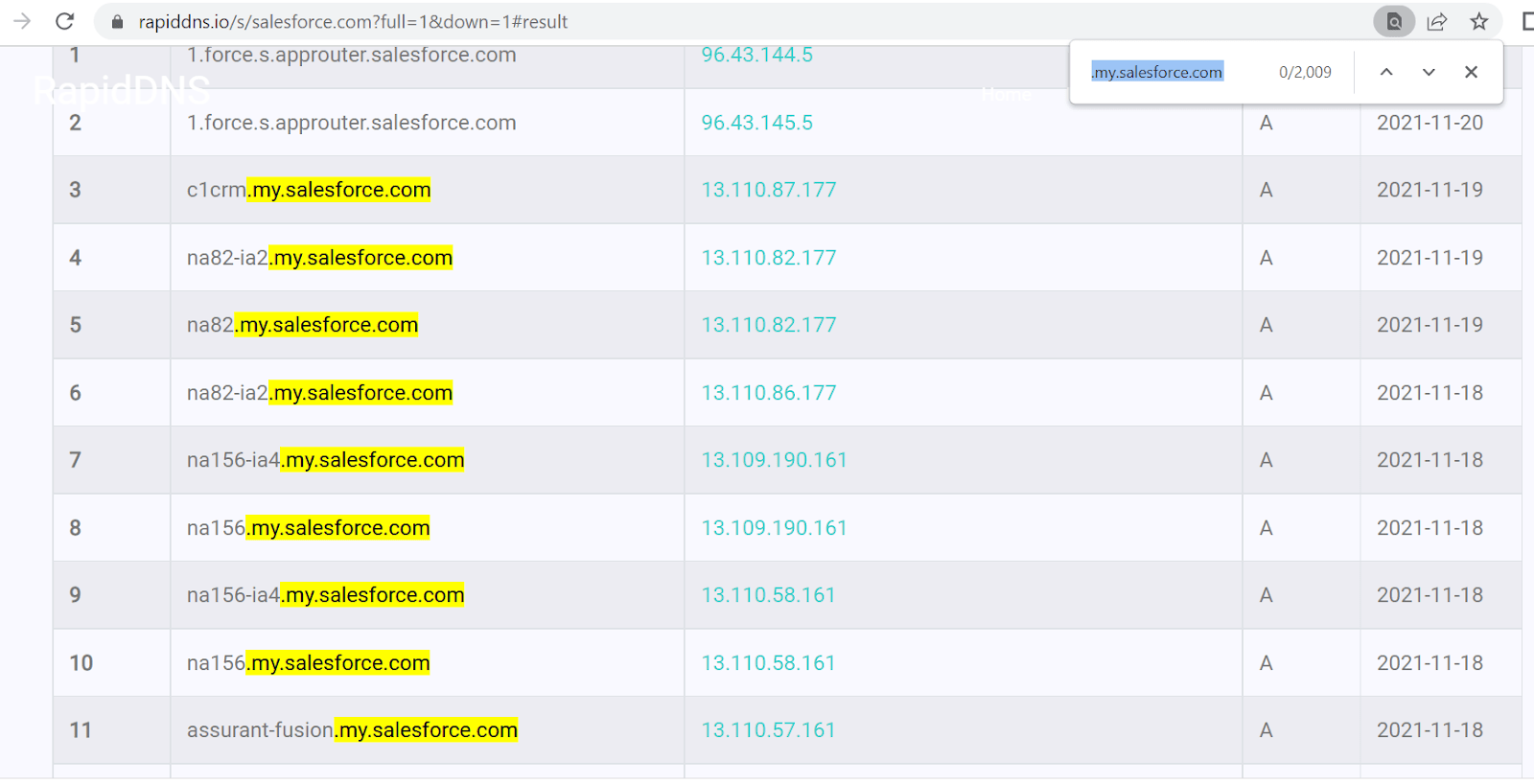Reload the rapiddns.io page
This screenshot has height=784, width=1534.
pyautogui.click(x=64, y=21)
